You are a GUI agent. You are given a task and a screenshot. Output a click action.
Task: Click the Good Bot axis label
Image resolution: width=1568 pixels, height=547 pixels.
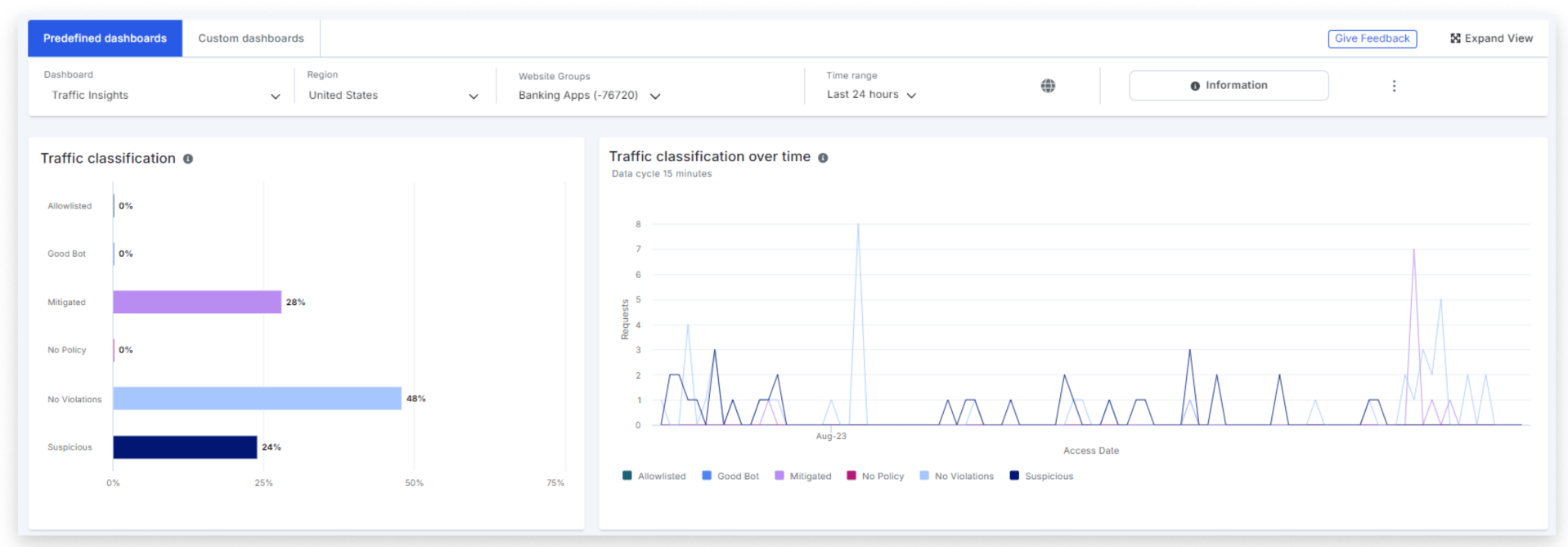point(66,254)
